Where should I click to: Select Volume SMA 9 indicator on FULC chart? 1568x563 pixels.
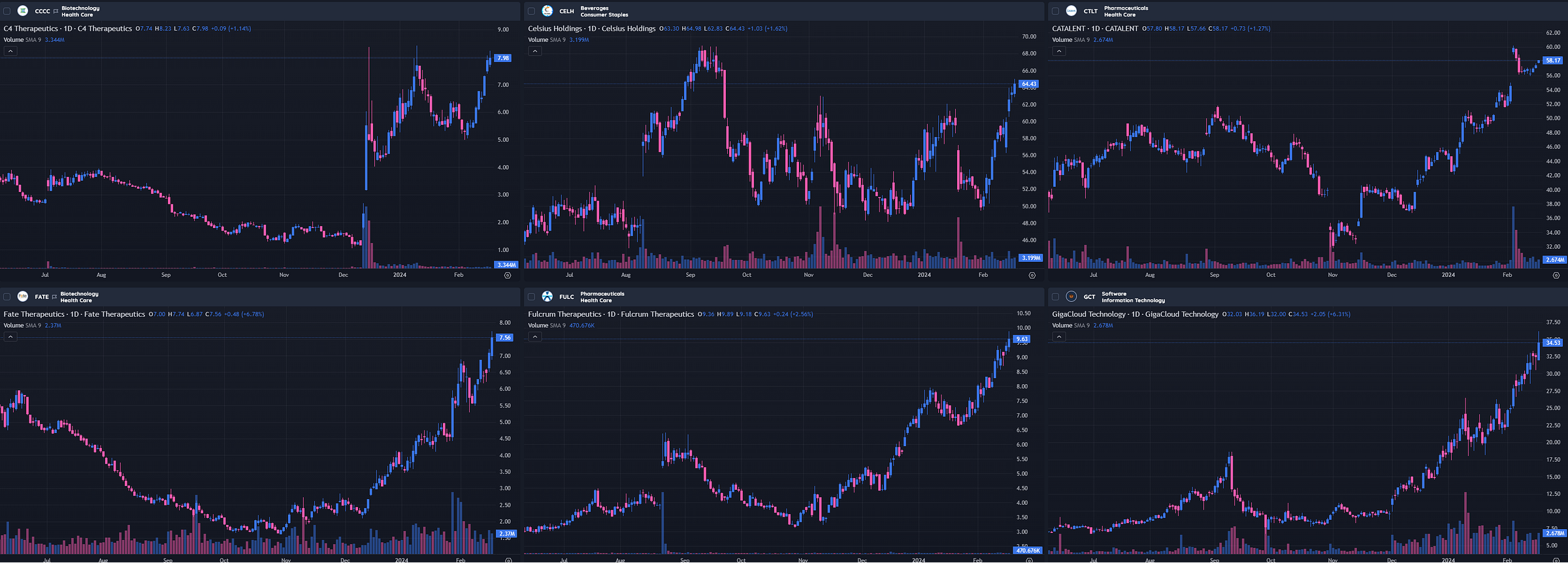tap(547, 325)
